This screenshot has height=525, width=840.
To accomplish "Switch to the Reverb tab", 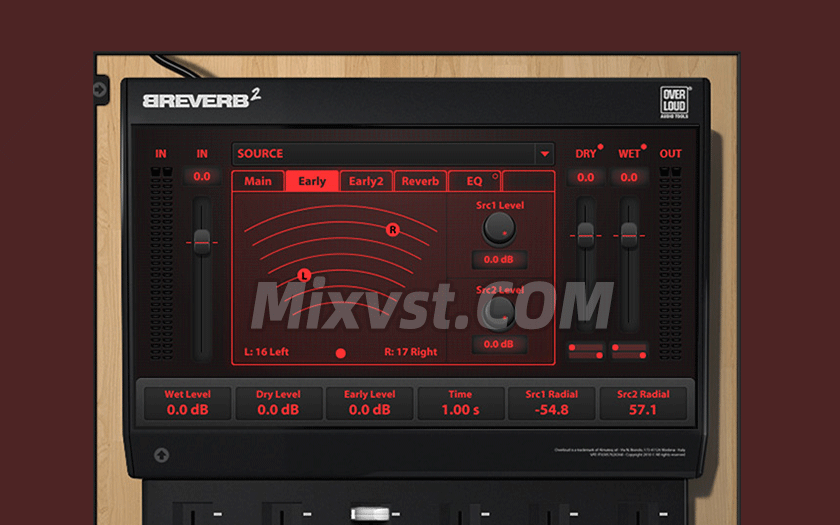I will click(420, 181).
